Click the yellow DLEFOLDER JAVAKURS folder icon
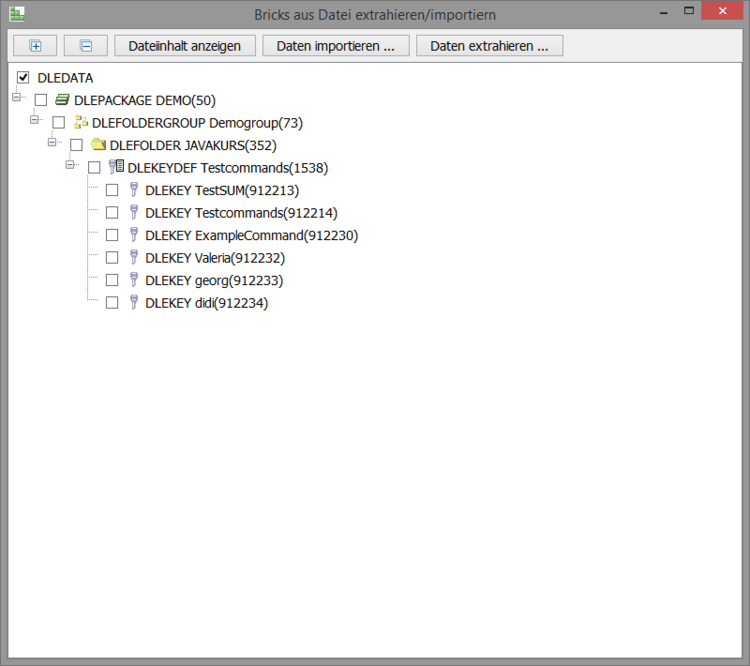The height and width of the screenshot is (666, 750). (x=99, y=145)
